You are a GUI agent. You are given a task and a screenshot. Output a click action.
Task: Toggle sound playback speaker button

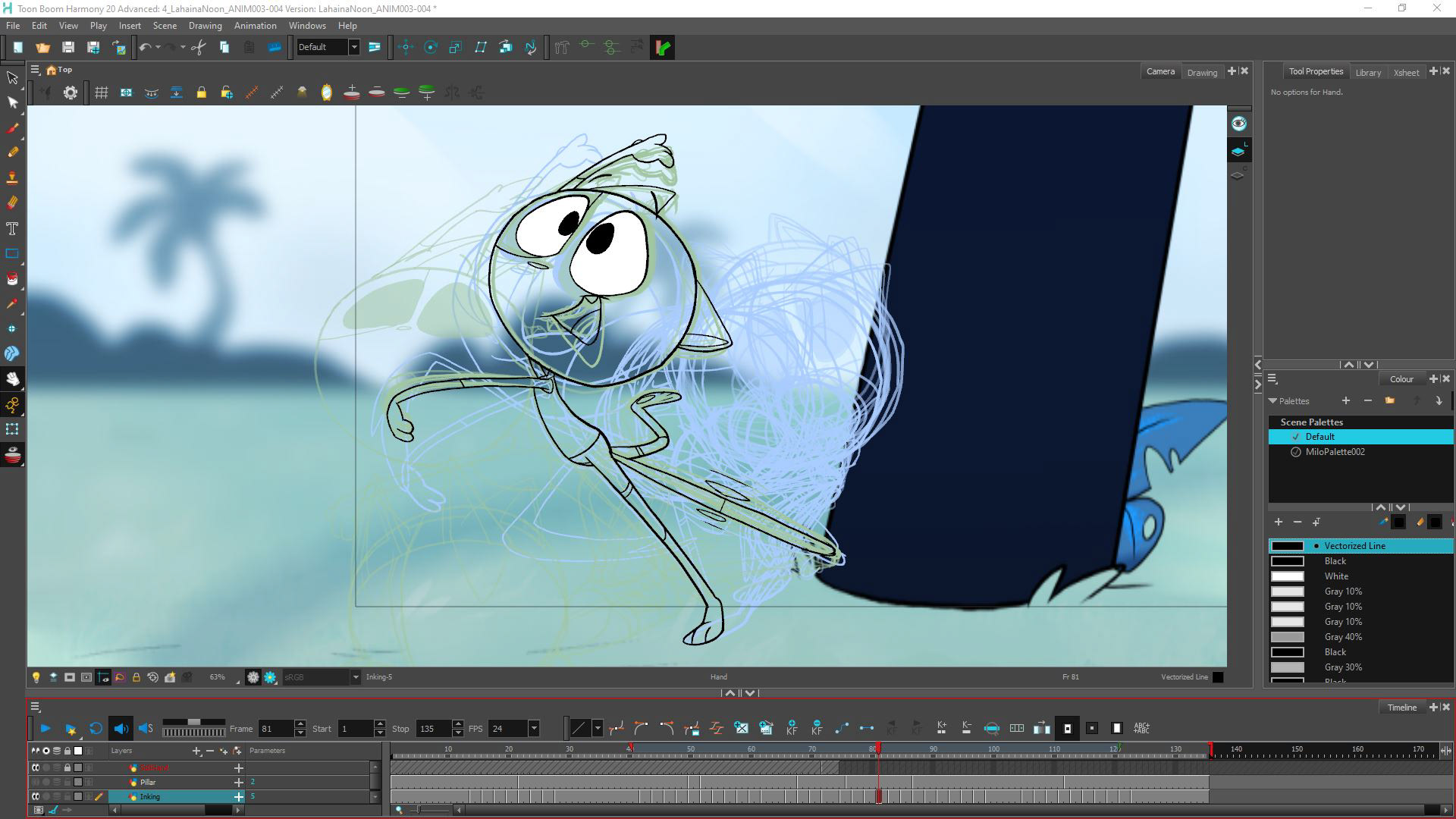click(121, 729)
